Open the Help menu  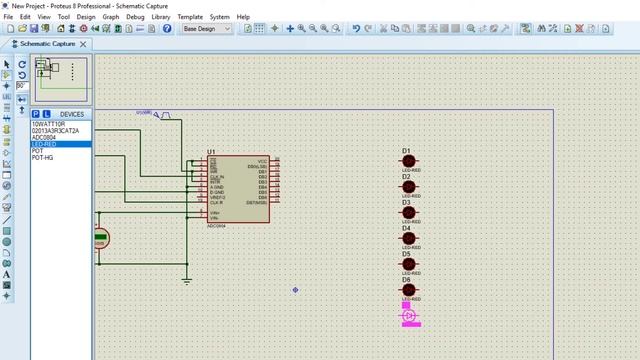click(243, 17)
